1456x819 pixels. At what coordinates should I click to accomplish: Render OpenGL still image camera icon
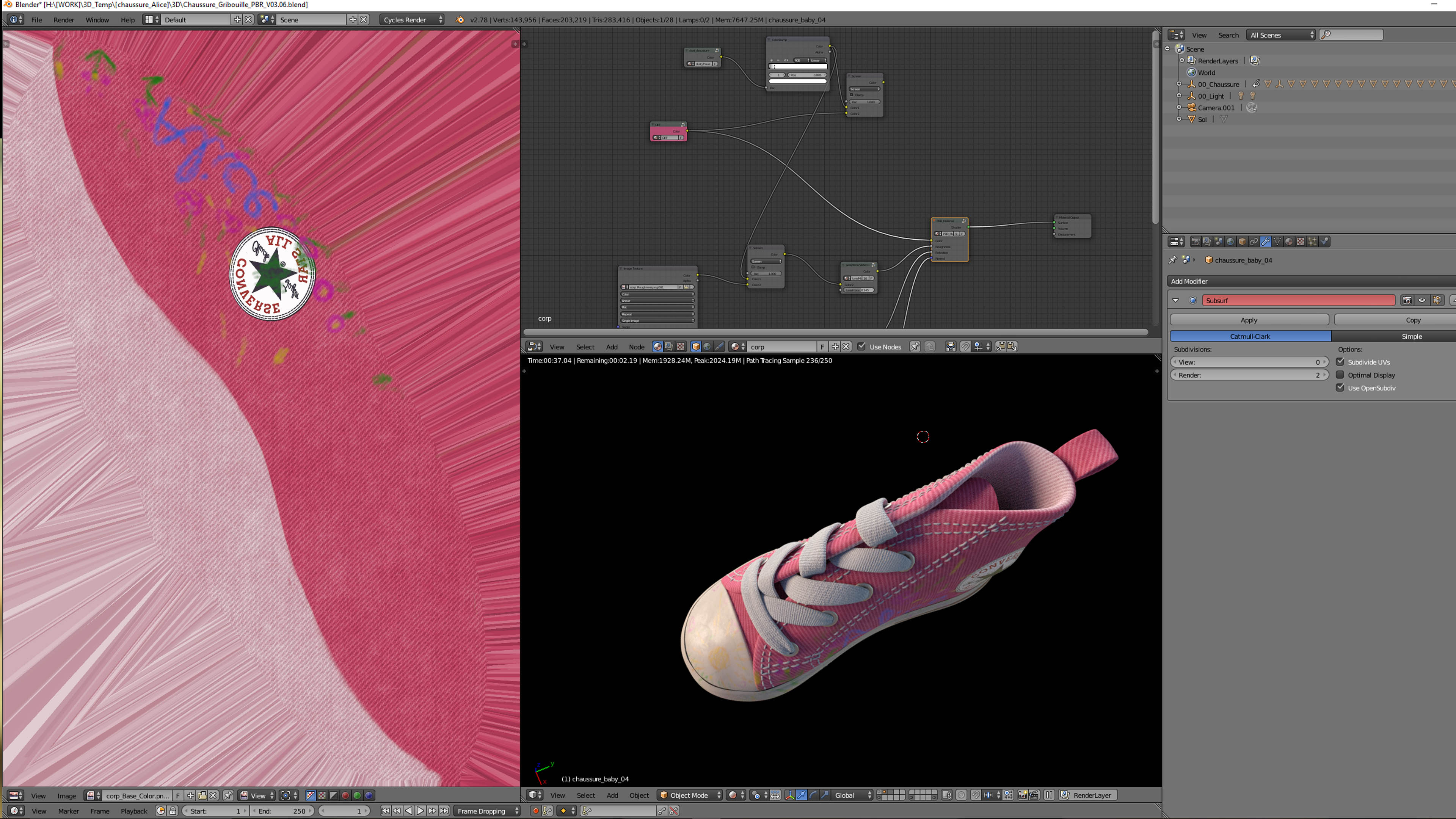pos(1023,795)
